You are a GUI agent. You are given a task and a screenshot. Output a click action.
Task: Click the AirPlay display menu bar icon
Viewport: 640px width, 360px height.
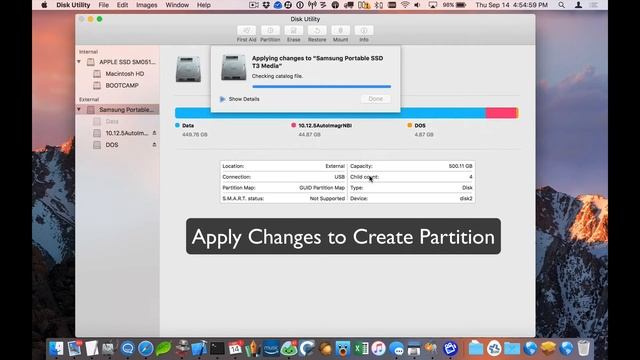coord(432,5)
